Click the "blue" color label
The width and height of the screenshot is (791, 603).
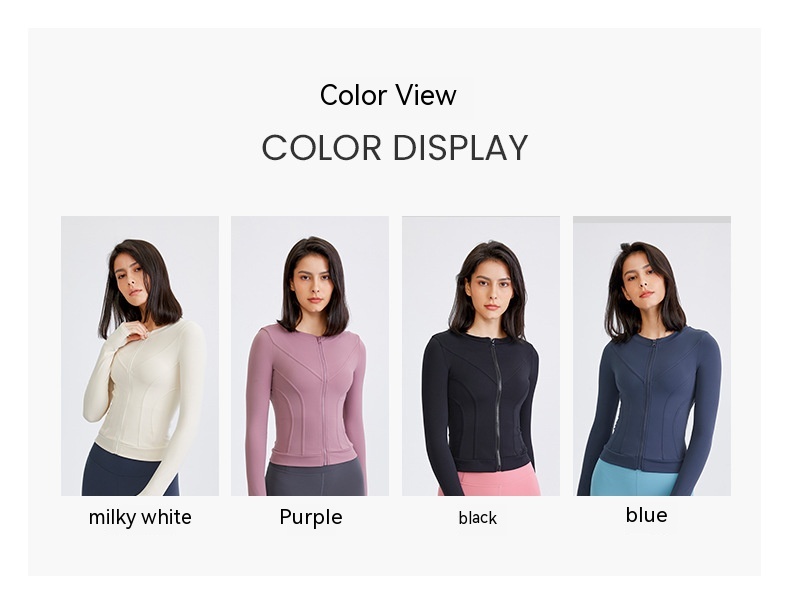[x=646, y=515]
